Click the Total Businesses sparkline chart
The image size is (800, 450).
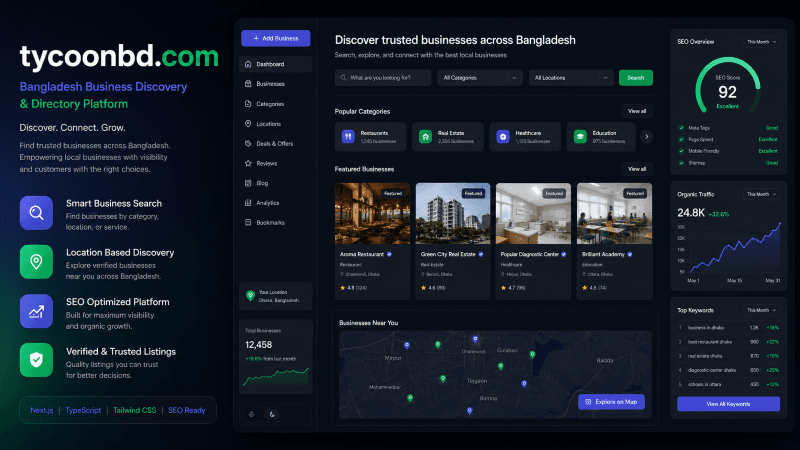(x=276, y=377)
